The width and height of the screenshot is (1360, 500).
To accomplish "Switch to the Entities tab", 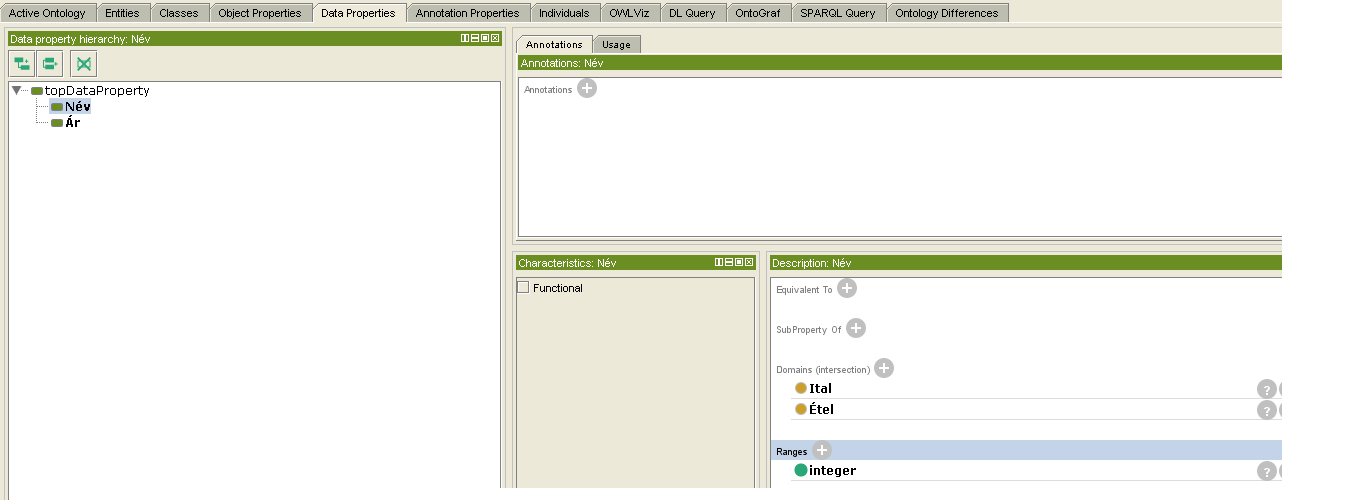I will pyautogui.click(x=124, y=13).
